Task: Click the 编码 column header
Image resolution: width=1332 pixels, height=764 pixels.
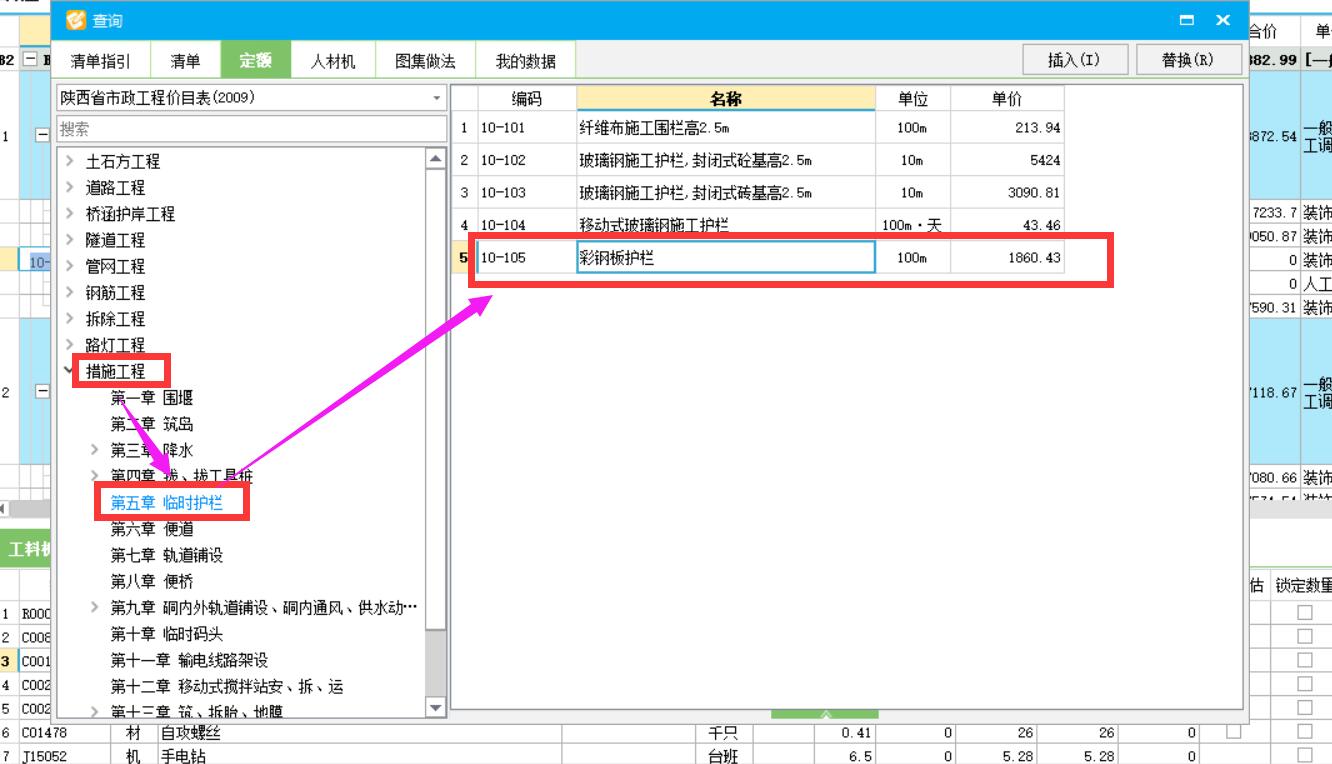Action: coord(527,99)
